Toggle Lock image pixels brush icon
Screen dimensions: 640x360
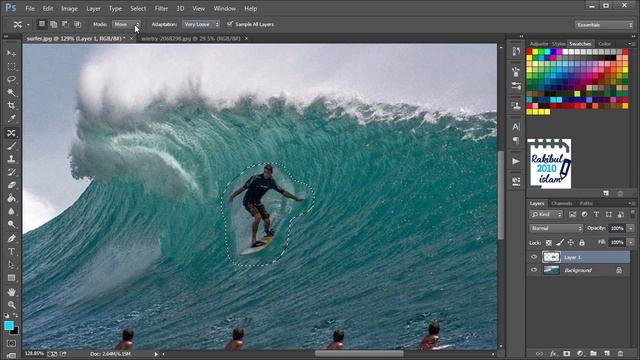pyautogui.click(x=560, y=242)
